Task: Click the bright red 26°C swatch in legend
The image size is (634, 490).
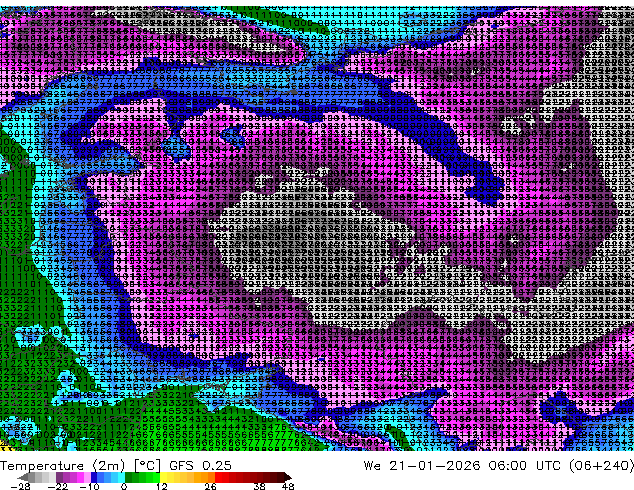Action: pyautogui.click(x=218, y=477)
